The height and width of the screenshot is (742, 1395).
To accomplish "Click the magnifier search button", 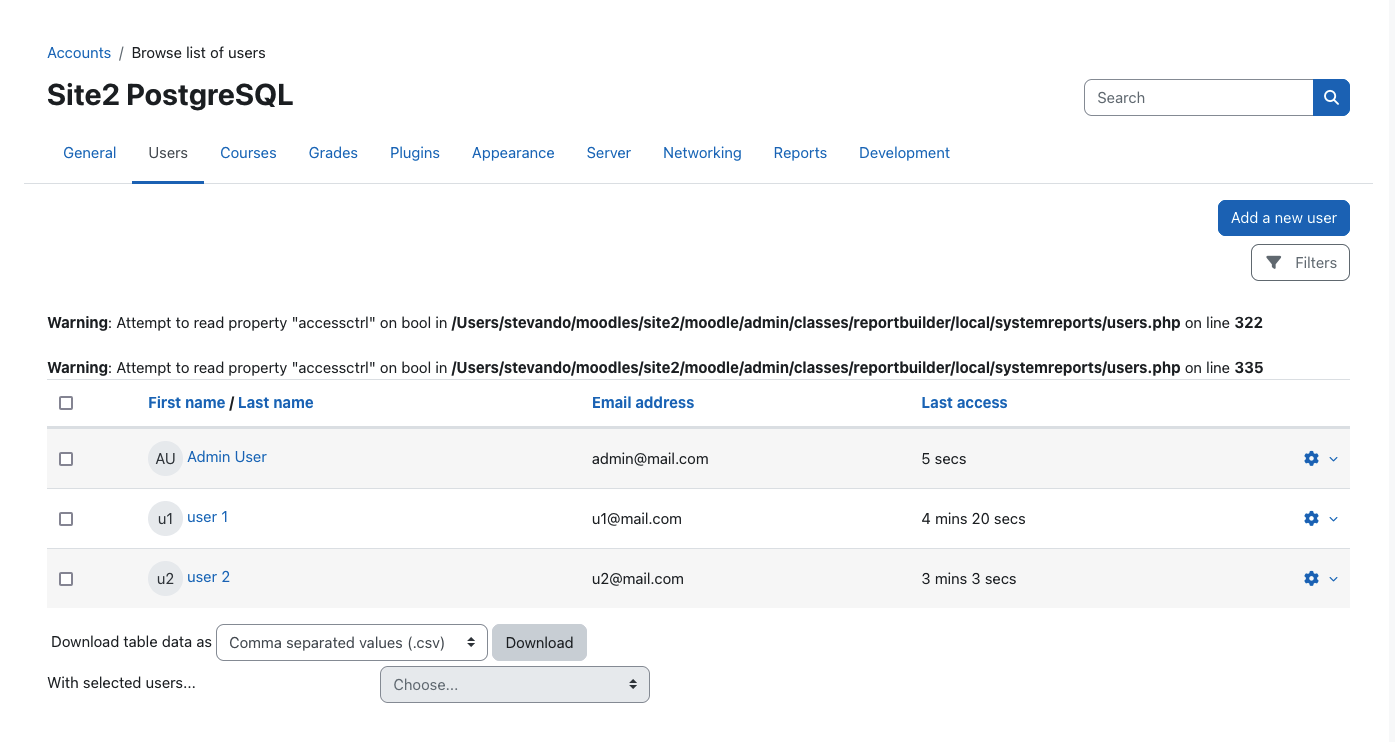I will pos(1331,98).
